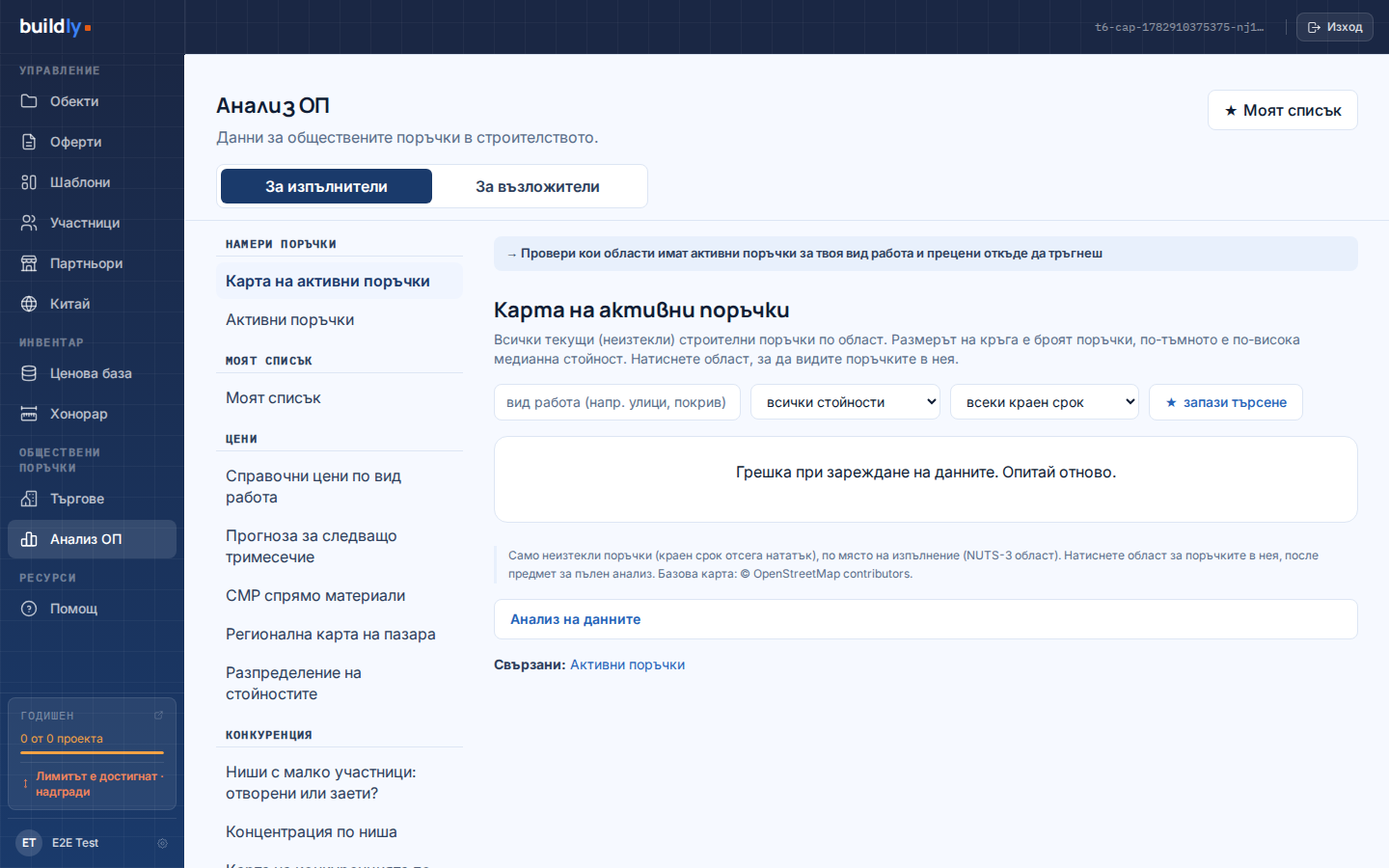Open Концентрация по ниша

[x=340, y=831]
